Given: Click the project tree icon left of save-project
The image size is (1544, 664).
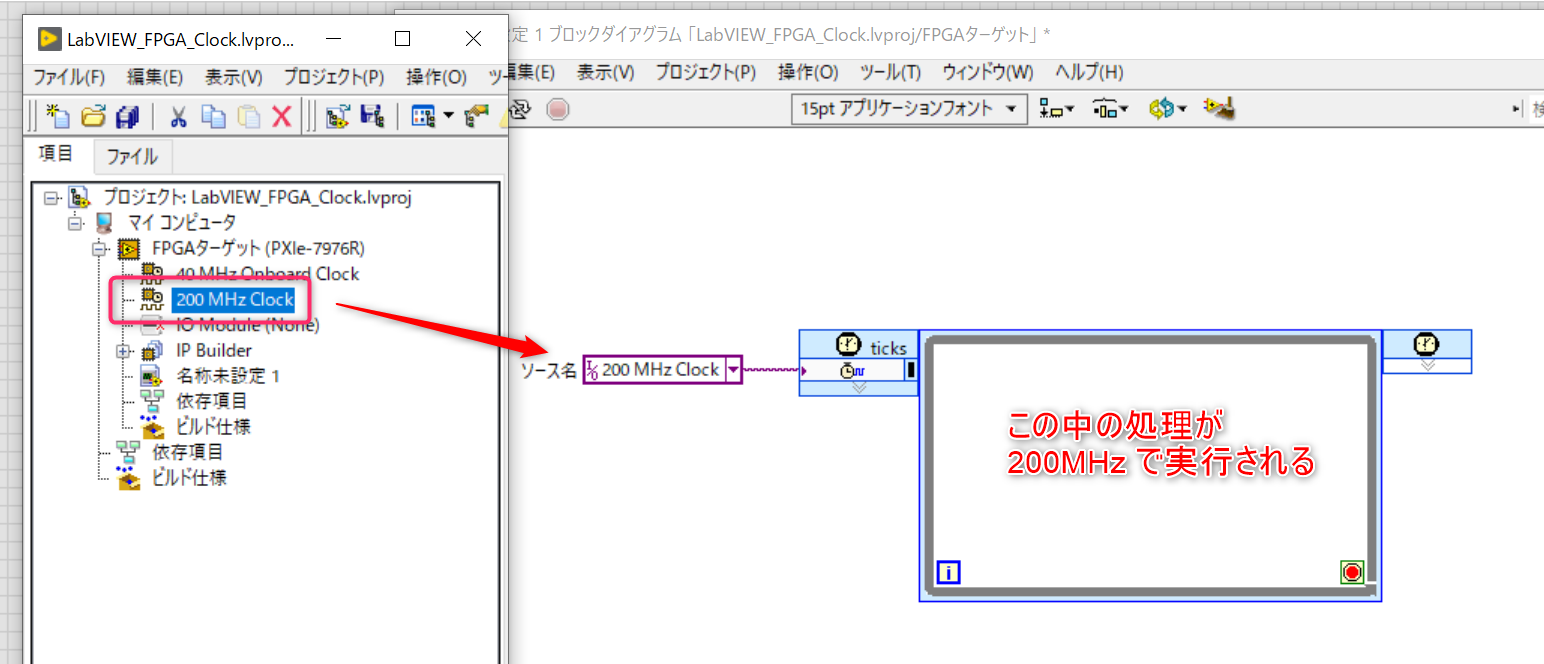Looking at the screenshot, I should pos(337,116).
